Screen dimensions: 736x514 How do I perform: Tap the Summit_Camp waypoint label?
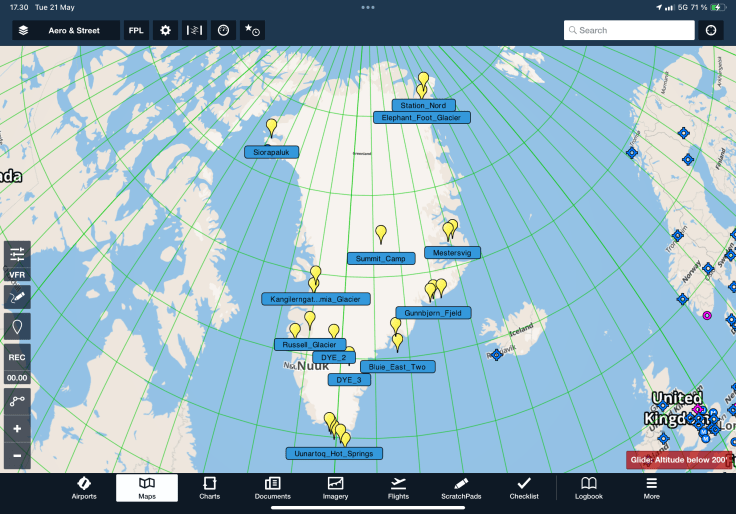[381, 258]
